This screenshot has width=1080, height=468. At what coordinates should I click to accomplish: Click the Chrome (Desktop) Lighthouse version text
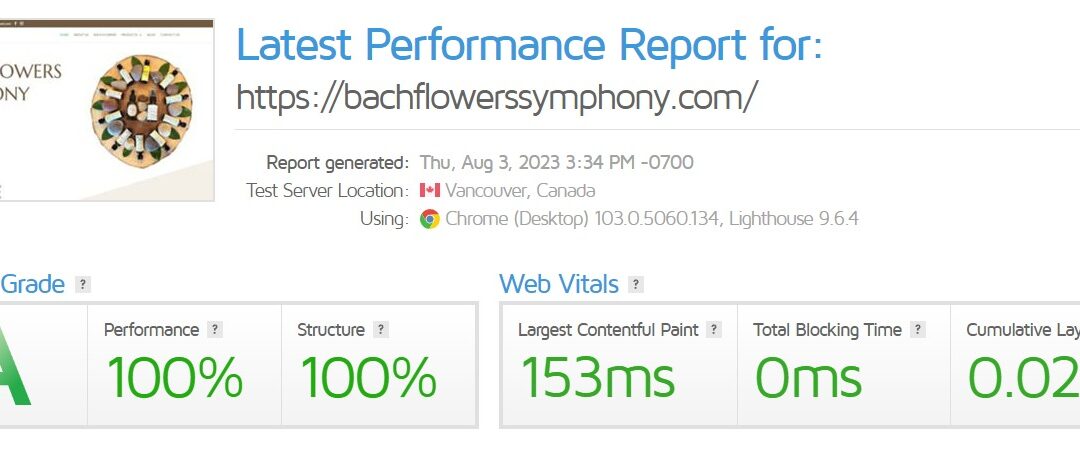652,219
